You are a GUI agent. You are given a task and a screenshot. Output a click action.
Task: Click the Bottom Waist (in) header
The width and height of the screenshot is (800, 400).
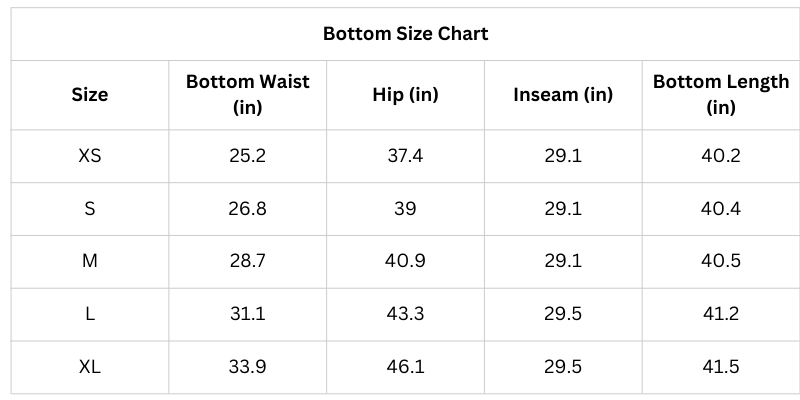coord(247,94)
